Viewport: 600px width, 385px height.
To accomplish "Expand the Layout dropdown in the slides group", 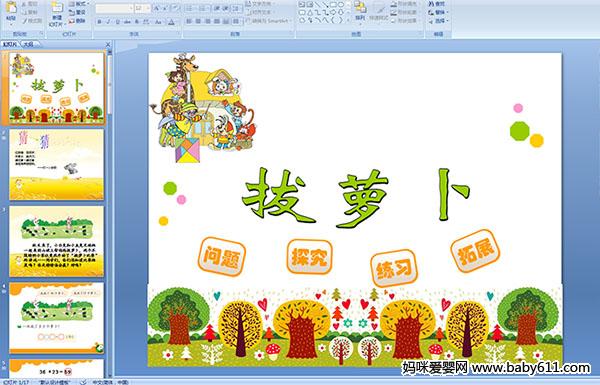I will [x=78, y=4].
